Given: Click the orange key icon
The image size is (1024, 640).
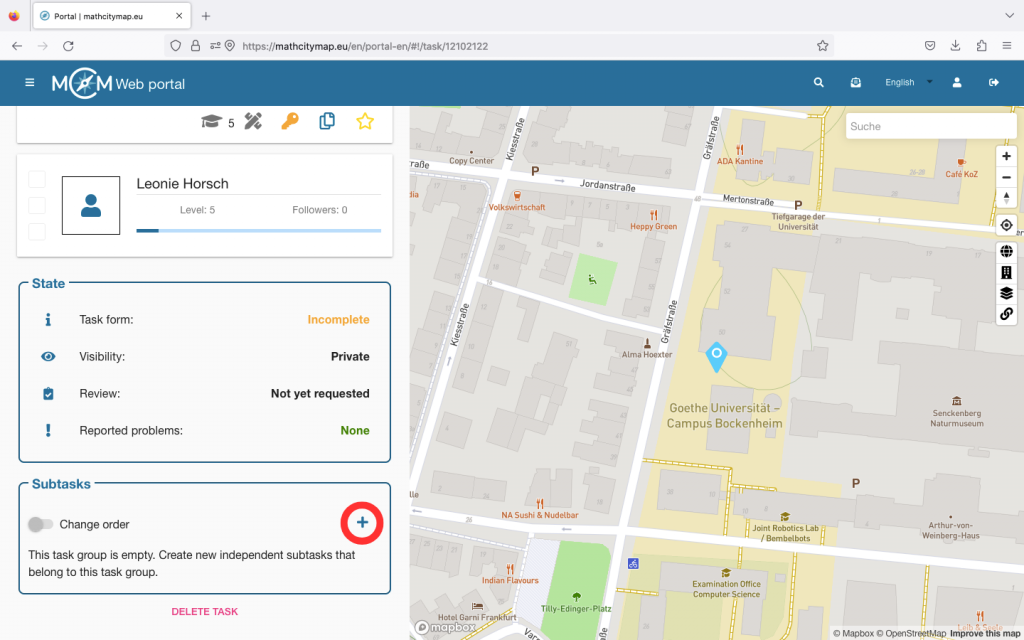Looking at the screenshot, I should point(289,121).
